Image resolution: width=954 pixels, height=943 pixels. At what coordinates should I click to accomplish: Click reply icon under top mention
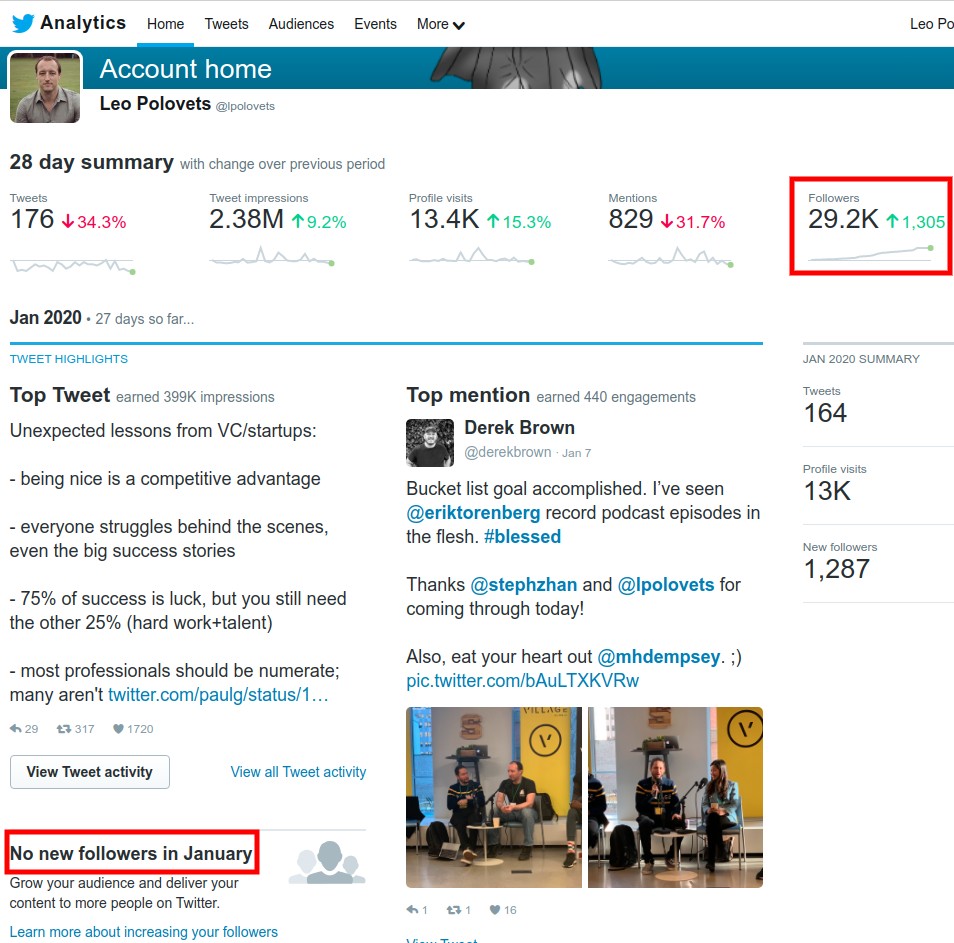(x=413, y=910)
